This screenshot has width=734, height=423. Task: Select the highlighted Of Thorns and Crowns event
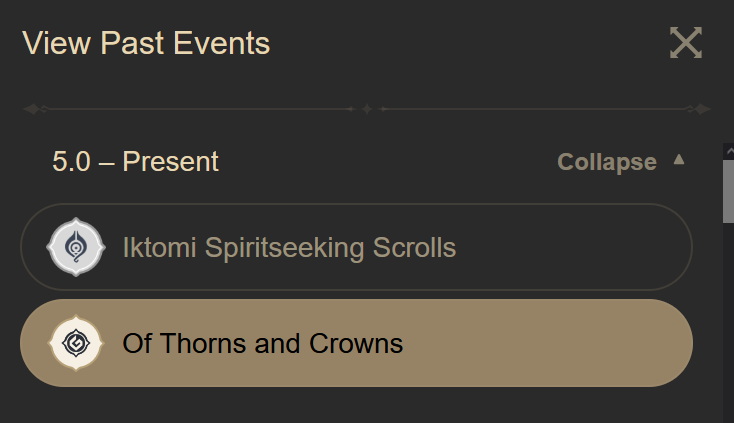pos(356,343)
